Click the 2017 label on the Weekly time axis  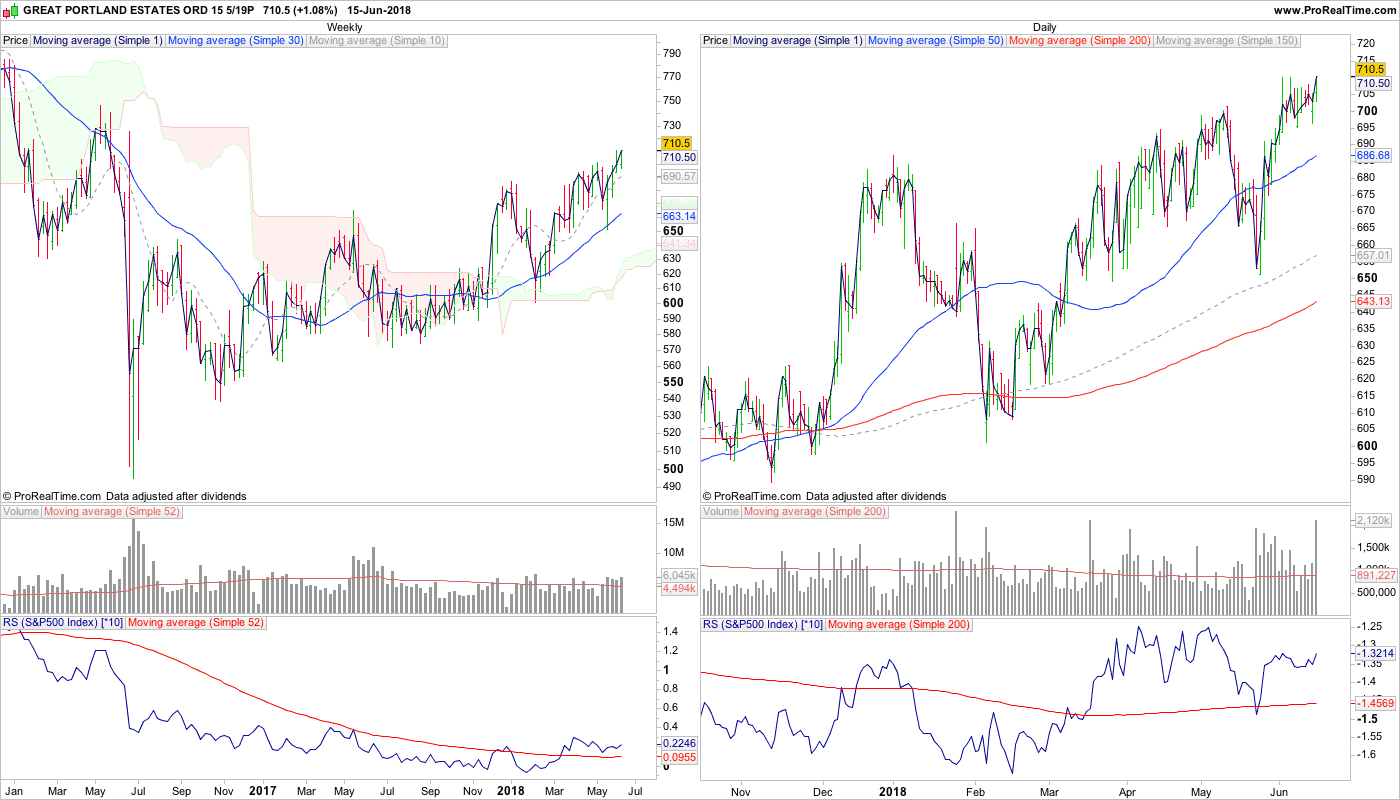click(262, 791)
